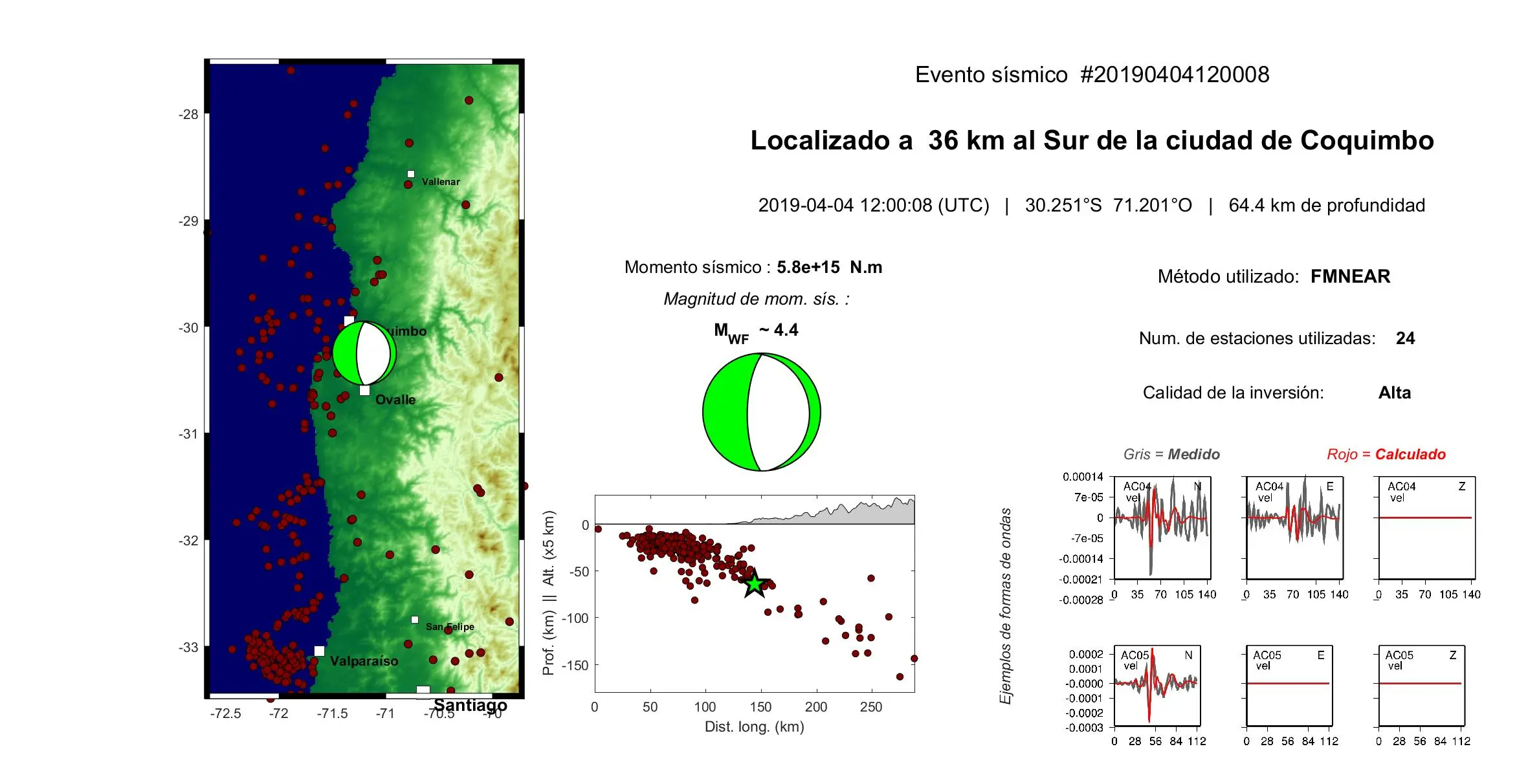
Task: Click the timestamp '2019-04-04 12:00:08 (UTC)'
Action: click(x=874, y=206)
